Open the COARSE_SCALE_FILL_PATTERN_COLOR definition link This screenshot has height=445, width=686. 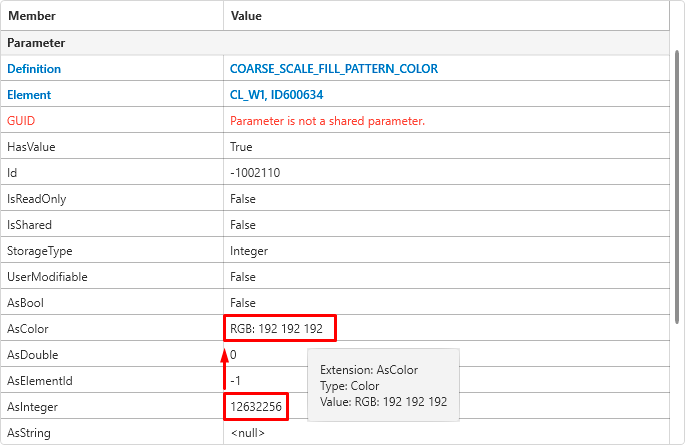click(333, 69)
